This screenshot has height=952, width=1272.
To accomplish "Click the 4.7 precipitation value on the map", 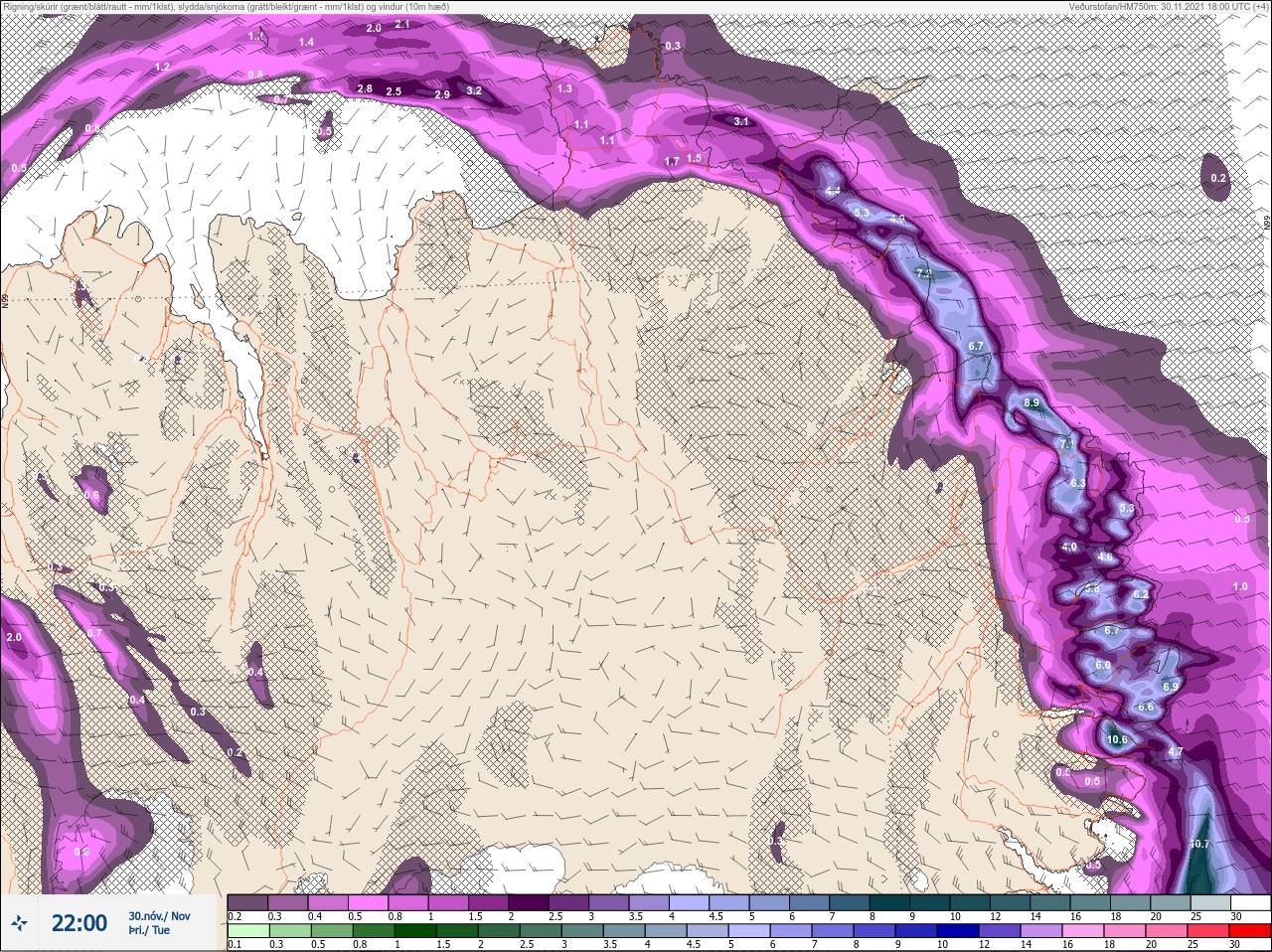I will coord(1175,752).
